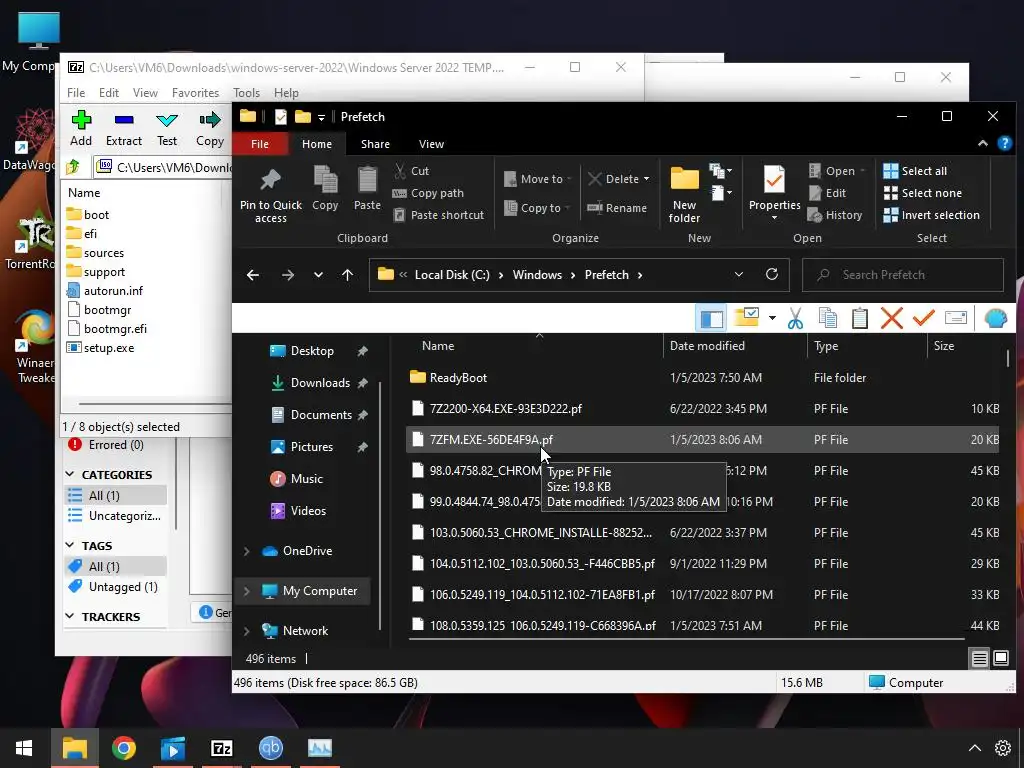The height and width of the screenshot is (768, 1024).
Task: Open the recent locations dropdown arrow
Action: click(x=318, y=275)
